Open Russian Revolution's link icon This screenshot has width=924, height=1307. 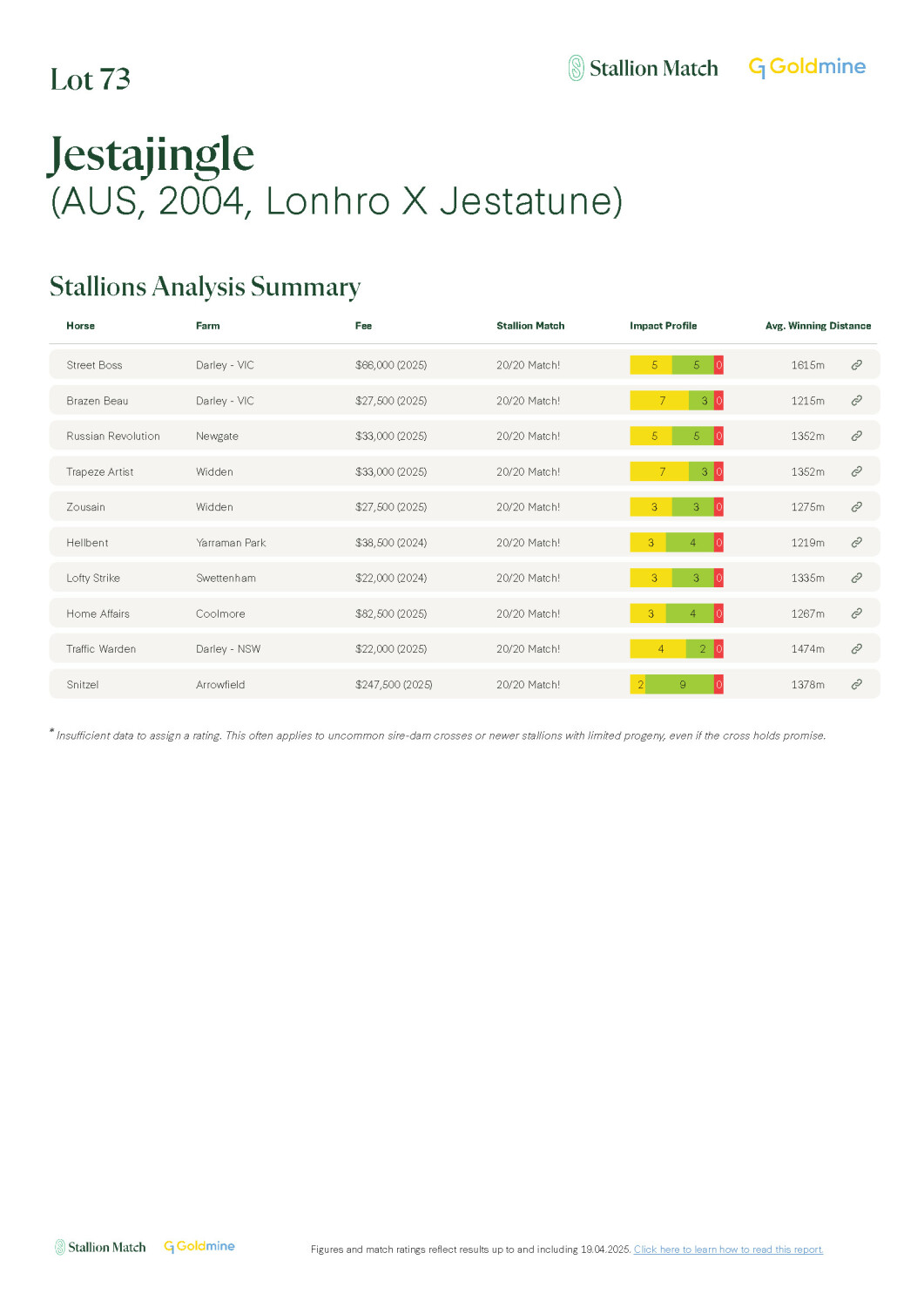pos(856,436)
